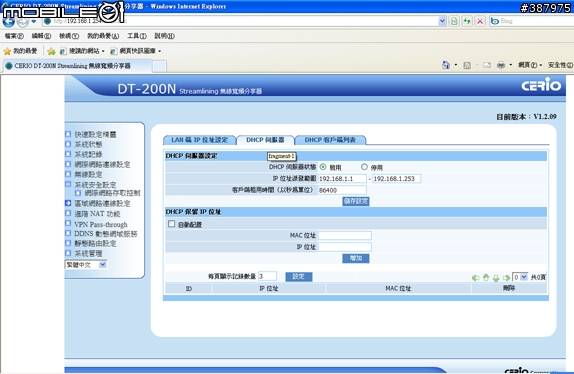The width and height of the screenshot is (574, 374).
Task: Click the 增加 add button
Action: 356,258
